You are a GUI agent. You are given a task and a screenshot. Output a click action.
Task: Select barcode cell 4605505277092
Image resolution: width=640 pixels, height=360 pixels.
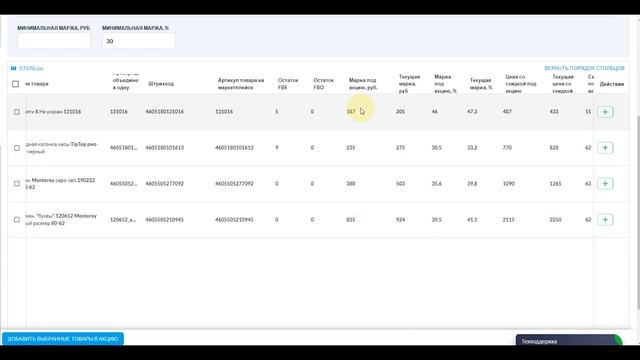coord(164,184)
